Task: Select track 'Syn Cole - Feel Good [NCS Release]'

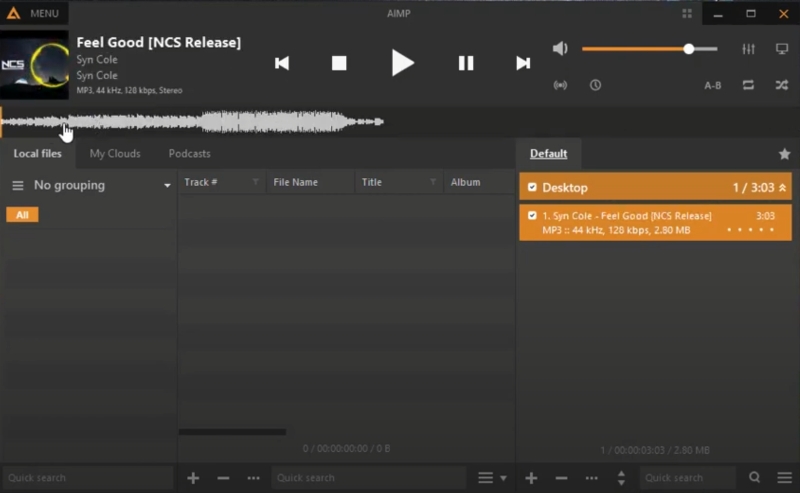Action: click(656, 223)
